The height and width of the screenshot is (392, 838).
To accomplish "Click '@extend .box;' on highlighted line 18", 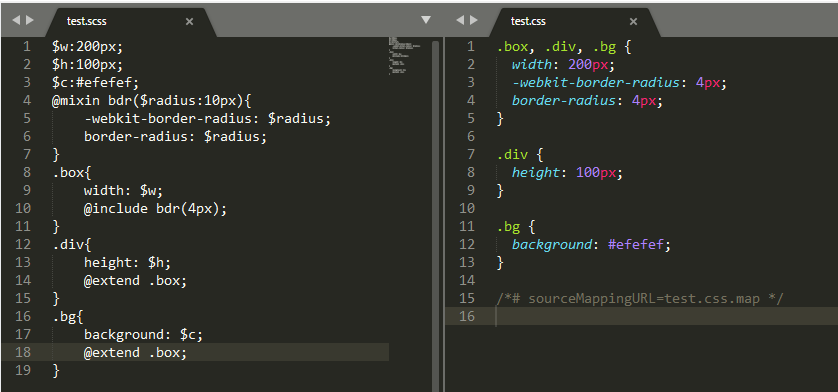I will click(x=135, y=352).
